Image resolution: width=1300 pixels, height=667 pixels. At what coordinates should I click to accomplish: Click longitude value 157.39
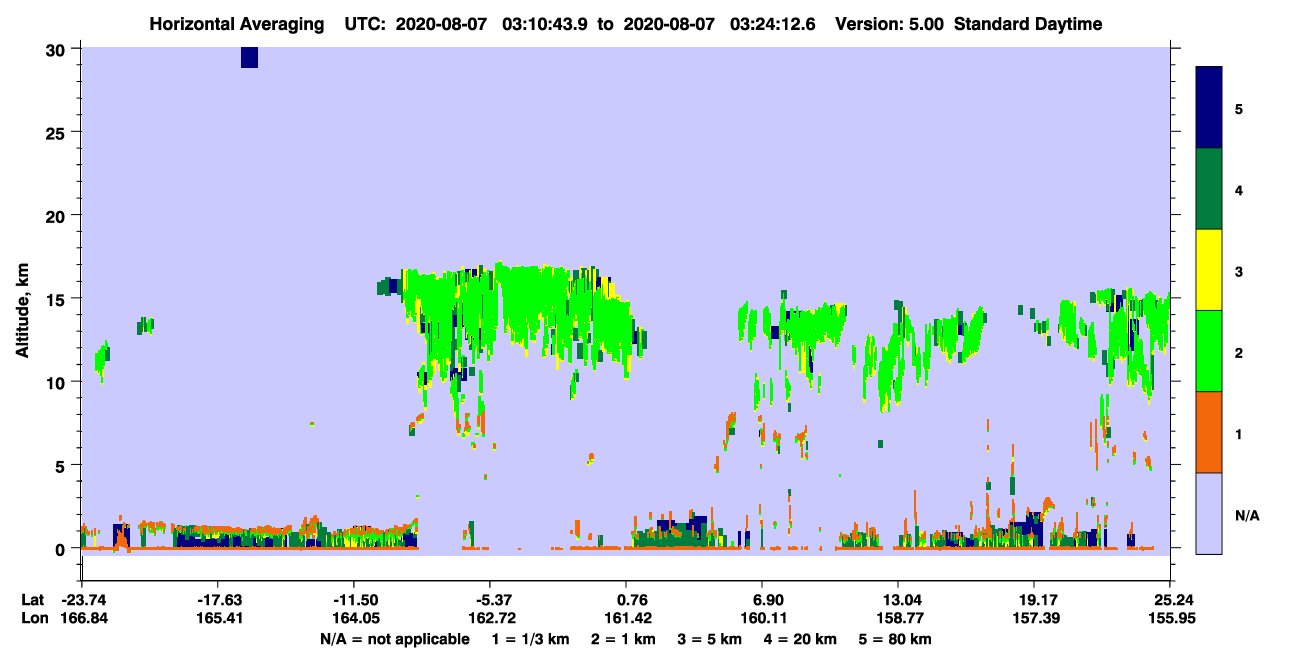pyautogui.click(x=1034, y=619)
